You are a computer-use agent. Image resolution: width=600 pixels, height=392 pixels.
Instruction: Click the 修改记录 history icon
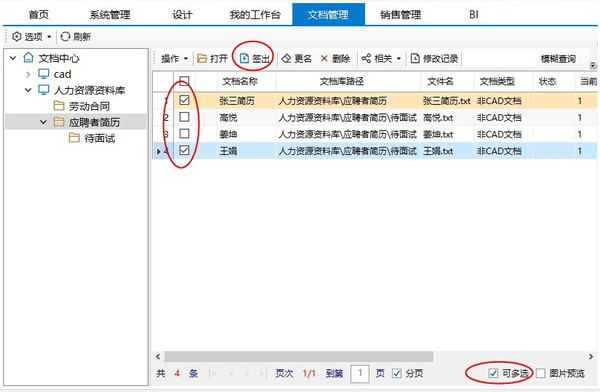415,58
